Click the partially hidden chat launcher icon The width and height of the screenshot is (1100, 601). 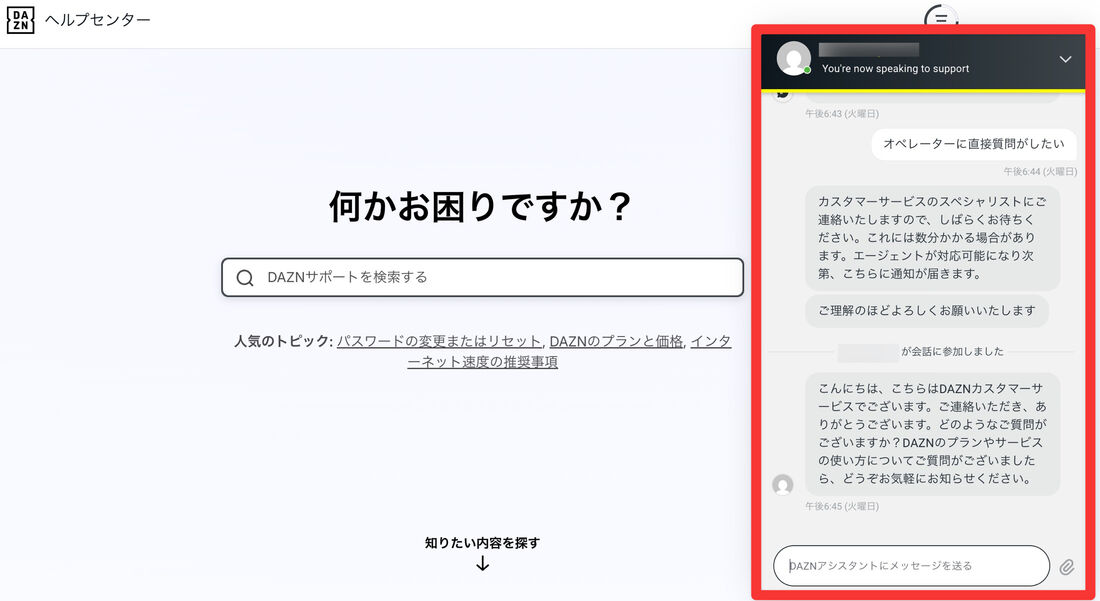(941, 18)
